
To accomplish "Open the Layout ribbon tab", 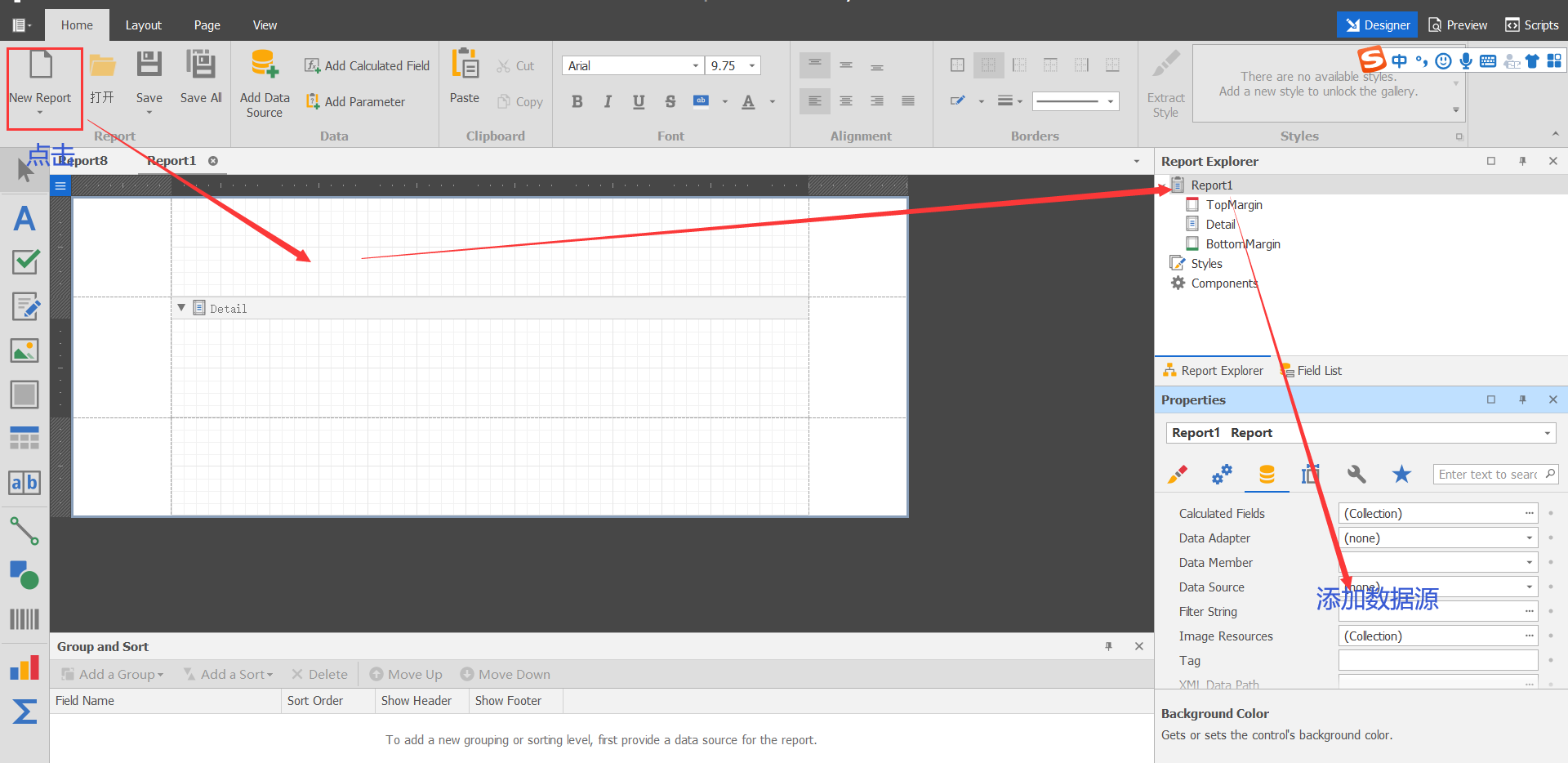I will tap(144, 25).
